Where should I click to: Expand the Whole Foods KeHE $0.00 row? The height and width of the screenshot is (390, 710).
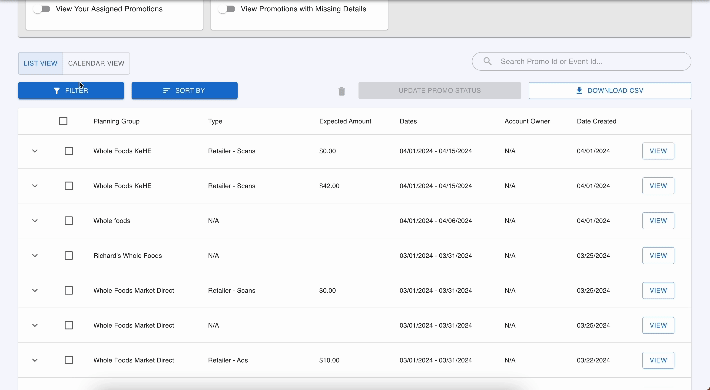coord(35,151)
